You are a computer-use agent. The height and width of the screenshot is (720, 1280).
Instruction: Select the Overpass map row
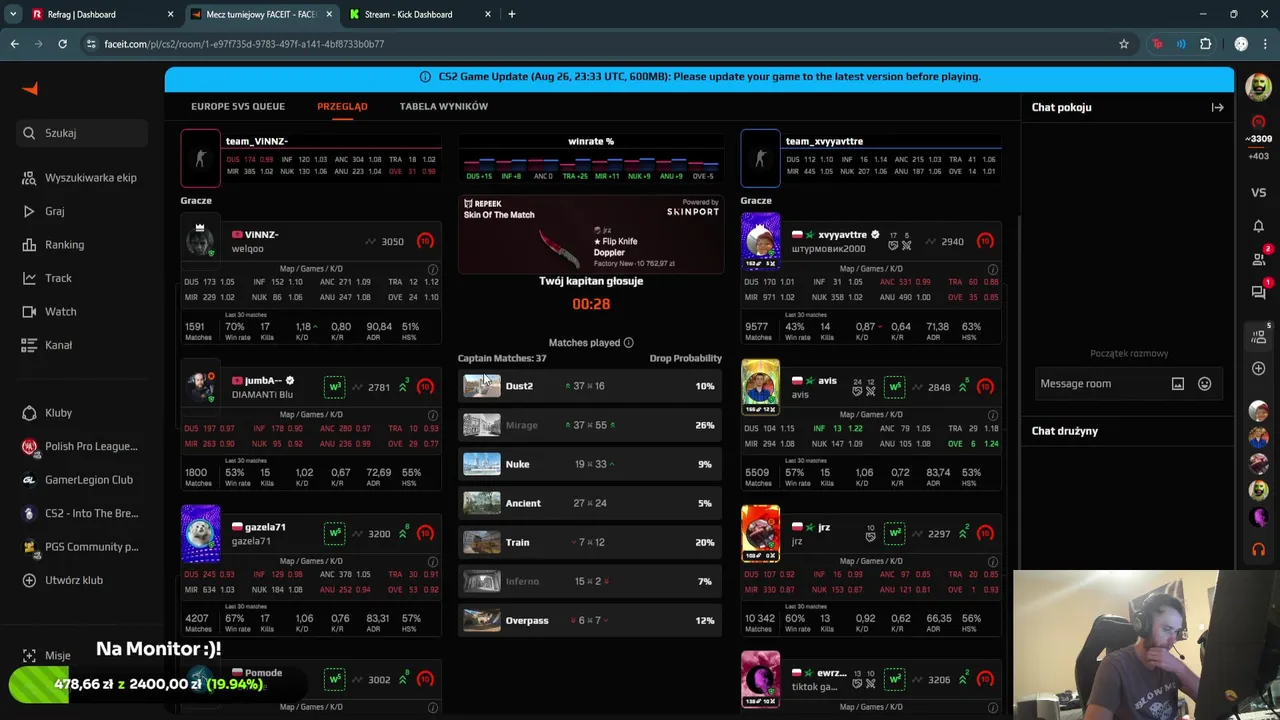[x=590, y=620]
